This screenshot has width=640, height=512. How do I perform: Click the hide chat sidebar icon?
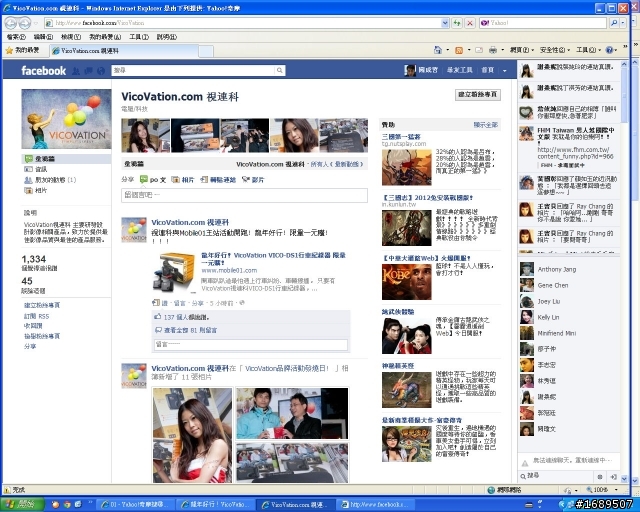613,476
